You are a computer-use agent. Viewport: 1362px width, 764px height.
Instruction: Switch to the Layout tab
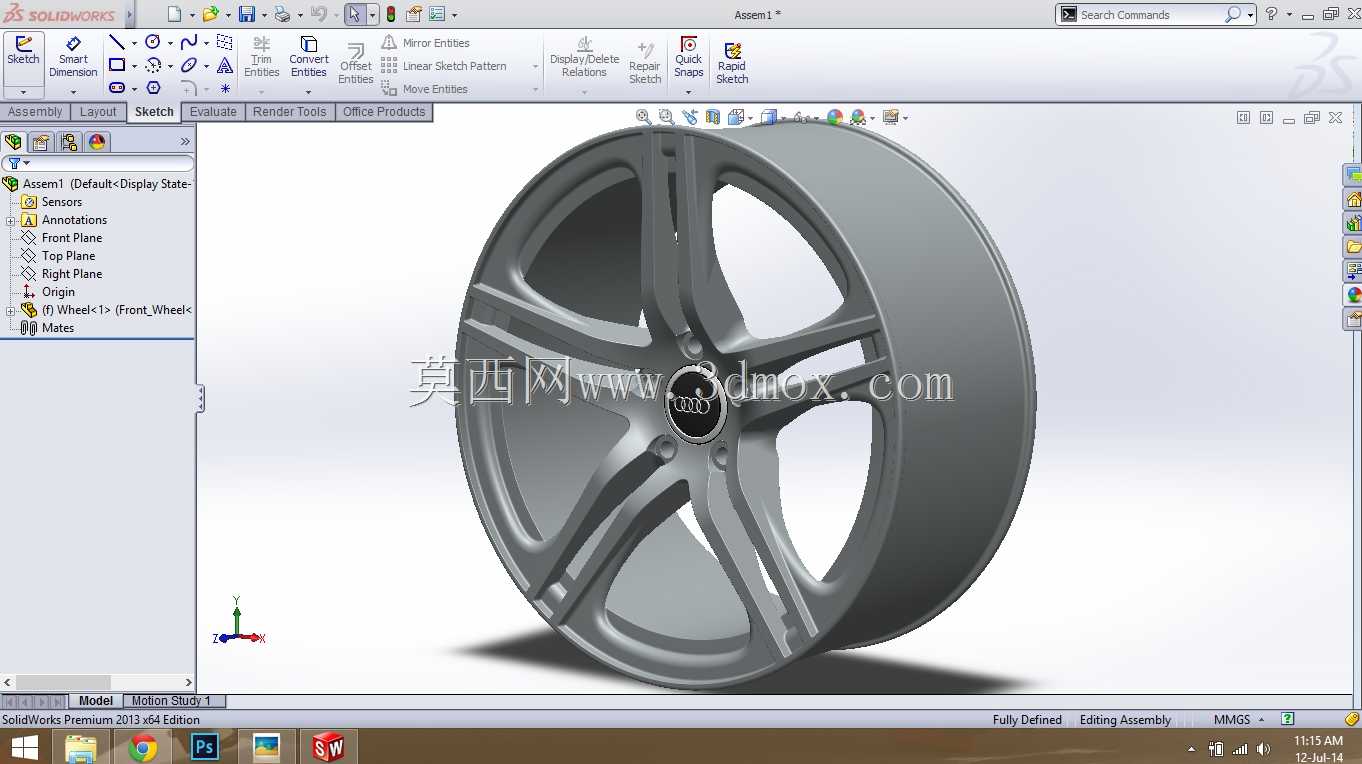98,112
